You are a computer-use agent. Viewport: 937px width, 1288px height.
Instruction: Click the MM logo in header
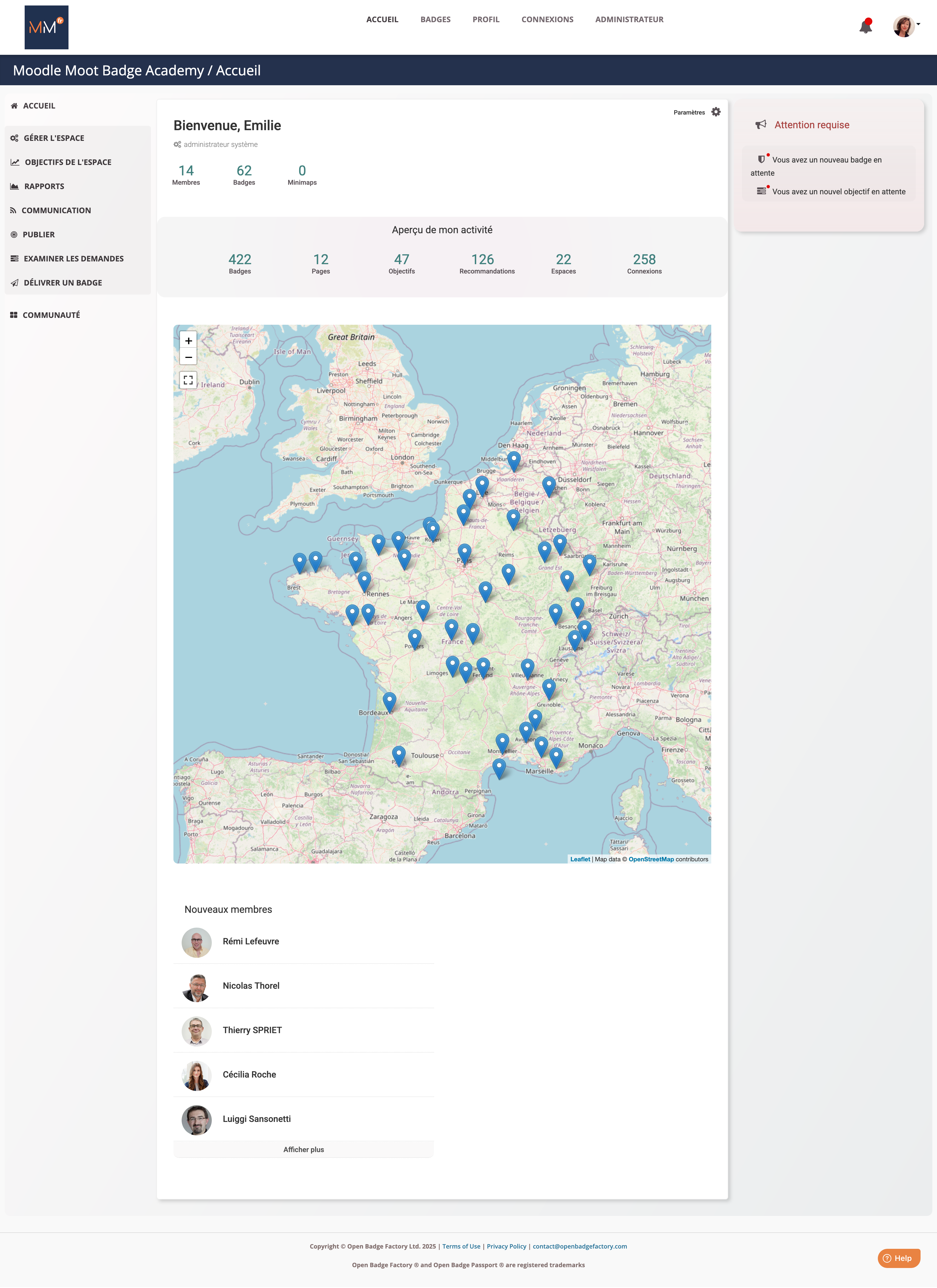pyautogui.click(x=47, y=27)
